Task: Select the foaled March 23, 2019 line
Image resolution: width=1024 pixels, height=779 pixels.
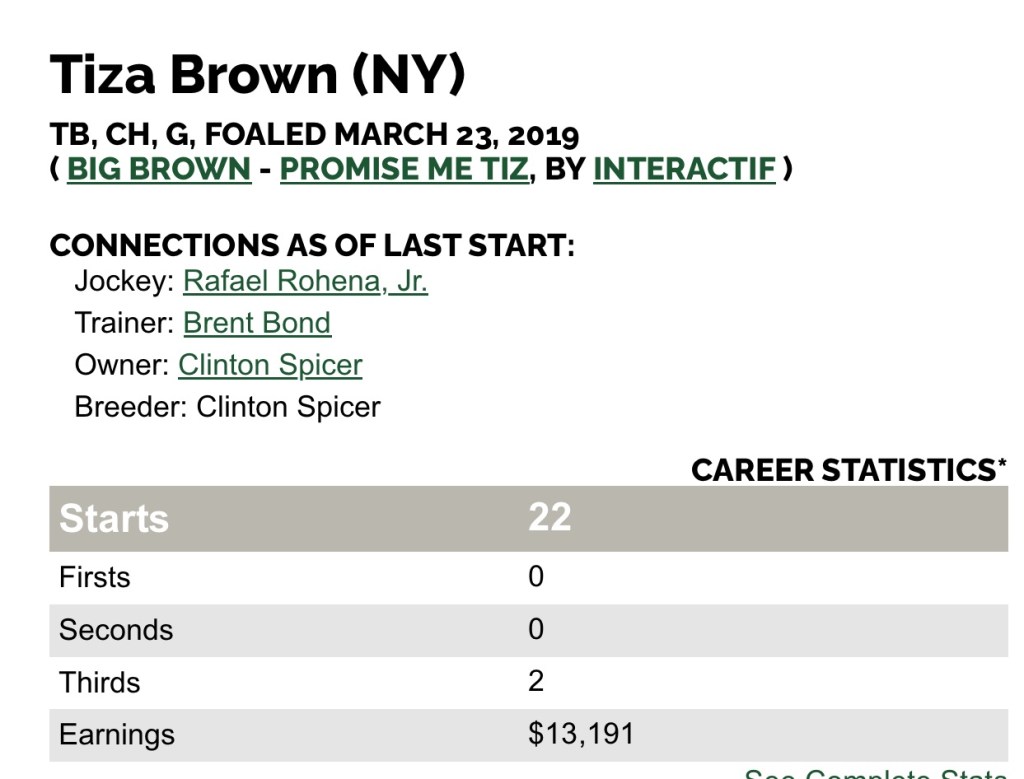Action: (x=314, y=134)
